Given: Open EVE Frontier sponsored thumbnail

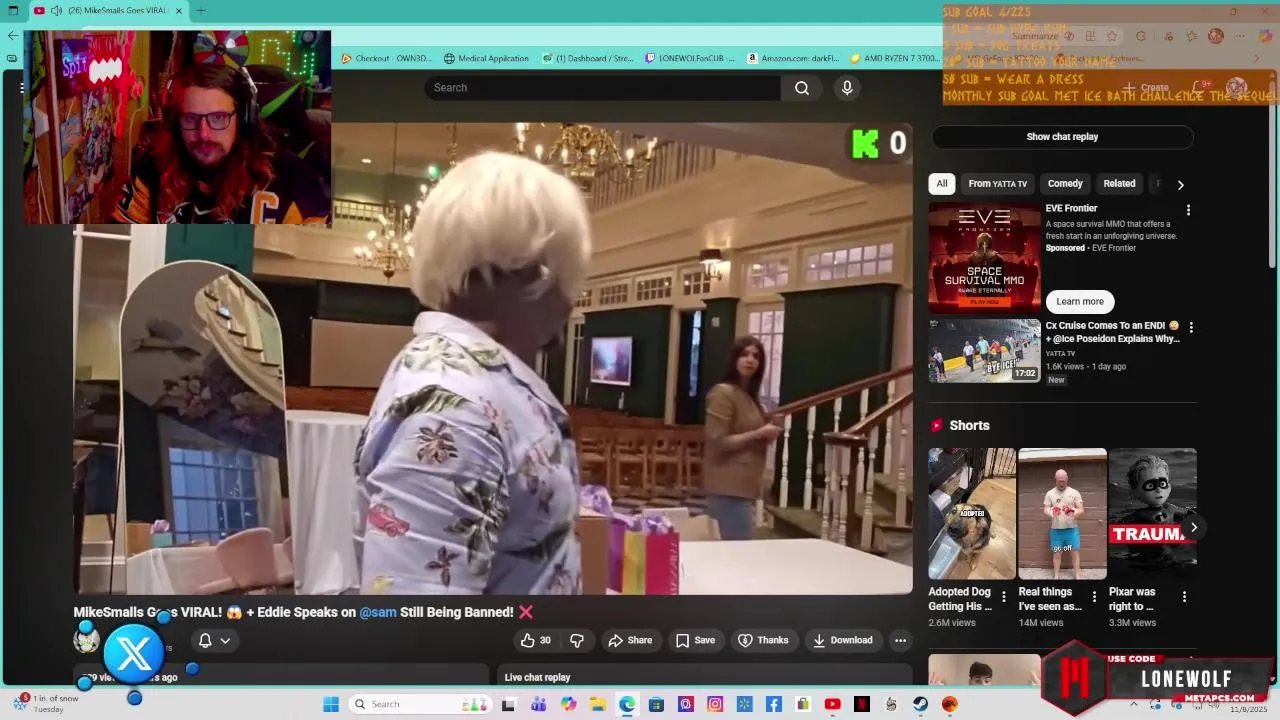Looking at the screenshot, I should pos(984,258).
